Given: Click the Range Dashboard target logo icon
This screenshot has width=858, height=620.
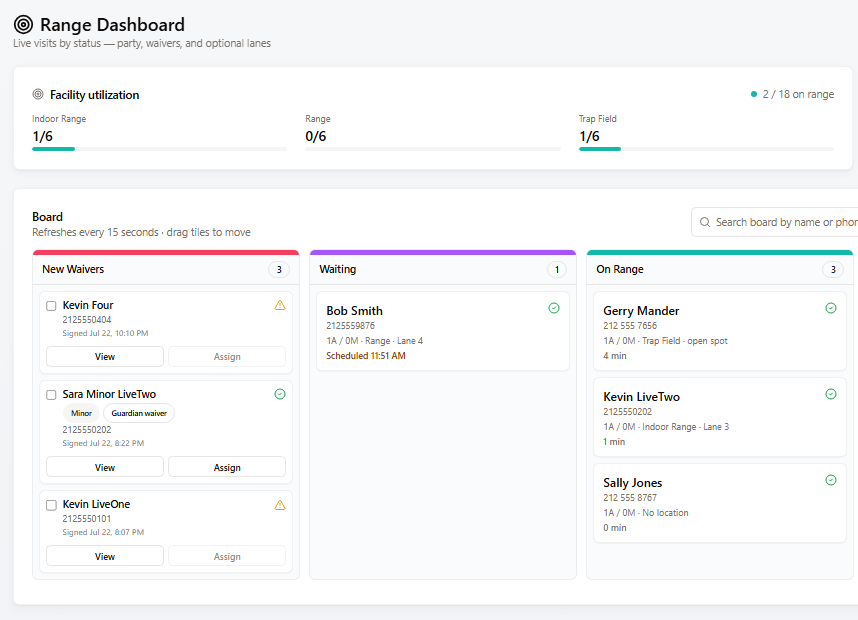Looking at the screenshot, I should pos(24,25).
